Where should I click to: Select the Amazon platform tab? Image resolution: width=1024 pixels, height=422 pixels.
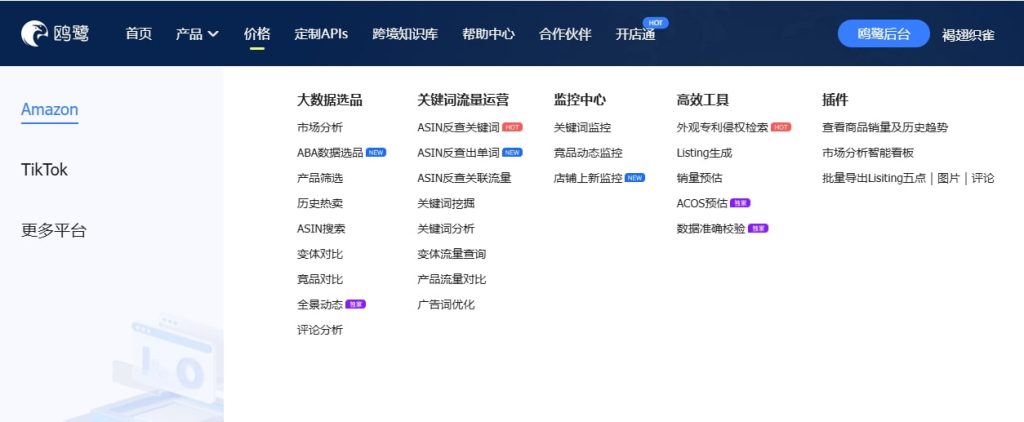(x=50, y=109)
